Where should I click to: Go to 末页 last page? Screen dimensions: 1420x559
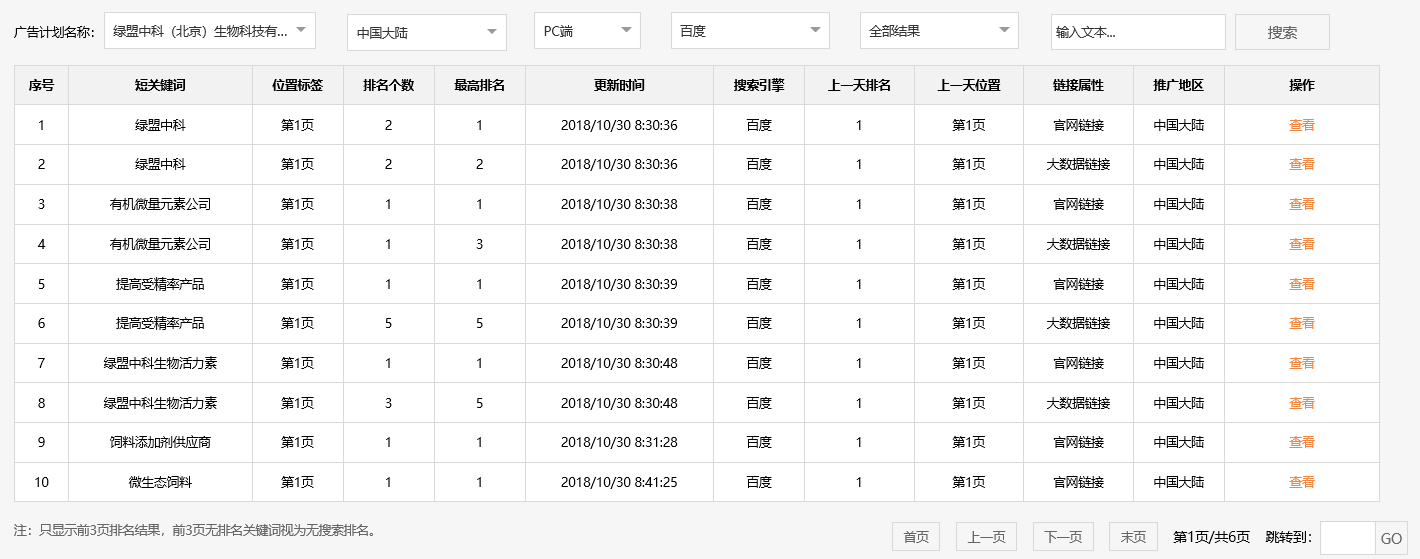click(1133, 537)
